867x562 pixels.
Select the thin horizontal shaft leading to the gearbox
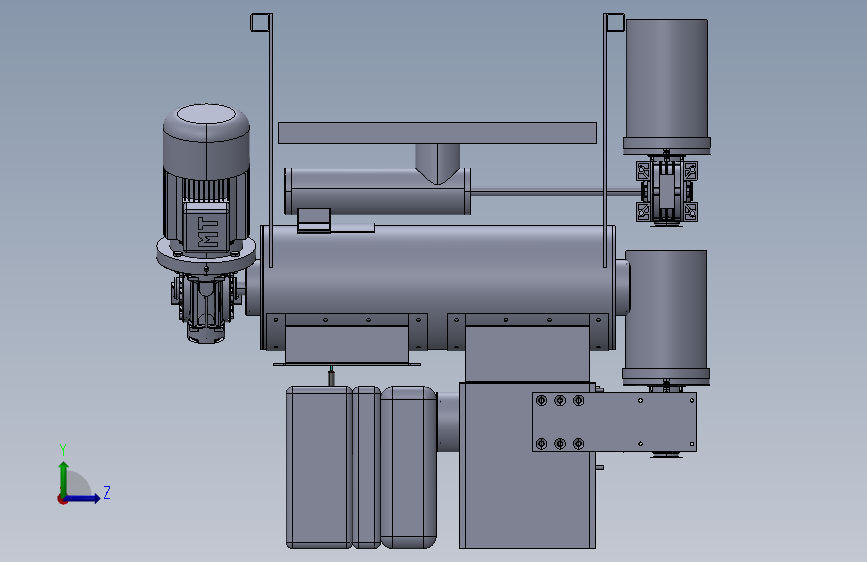[x=556, y=192]
